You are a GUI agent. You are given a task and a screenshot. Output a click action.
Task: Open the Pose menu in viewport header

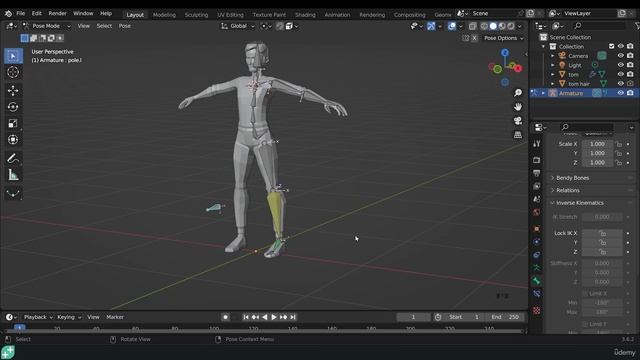pyautogui.click(x=124, y=26)
